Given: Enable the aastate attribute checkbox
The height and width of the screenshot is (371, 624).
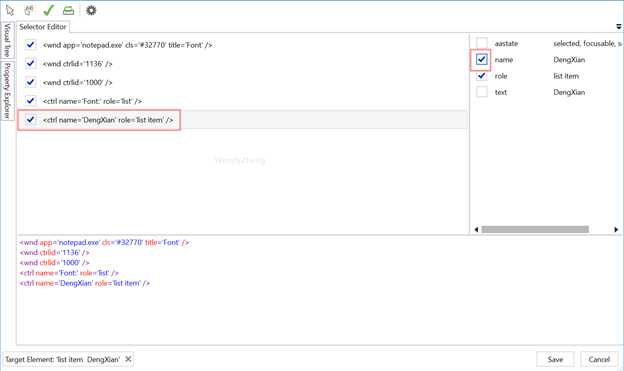Looking at the screenshot, I should coord(482,43).
